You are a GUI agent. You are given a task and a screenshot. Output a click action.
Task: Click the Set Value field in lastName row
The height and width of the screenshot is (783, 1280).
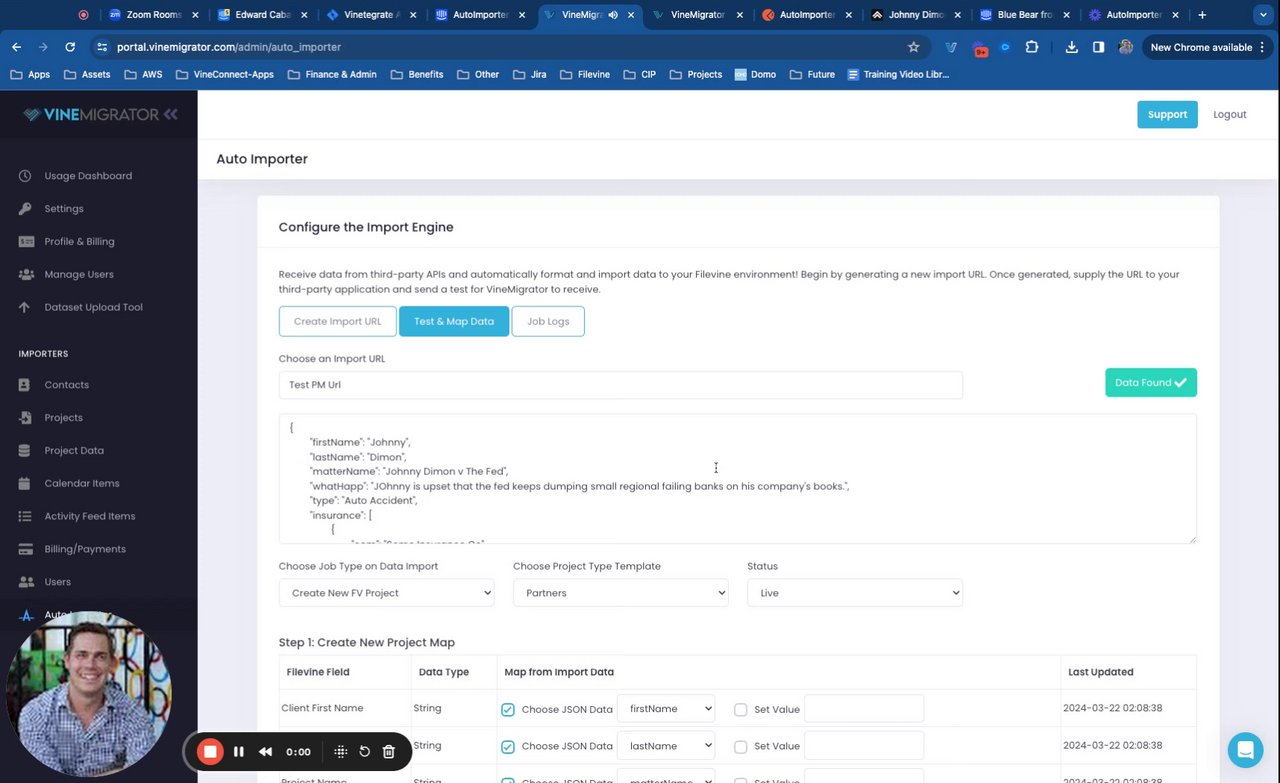click(864, 746)
